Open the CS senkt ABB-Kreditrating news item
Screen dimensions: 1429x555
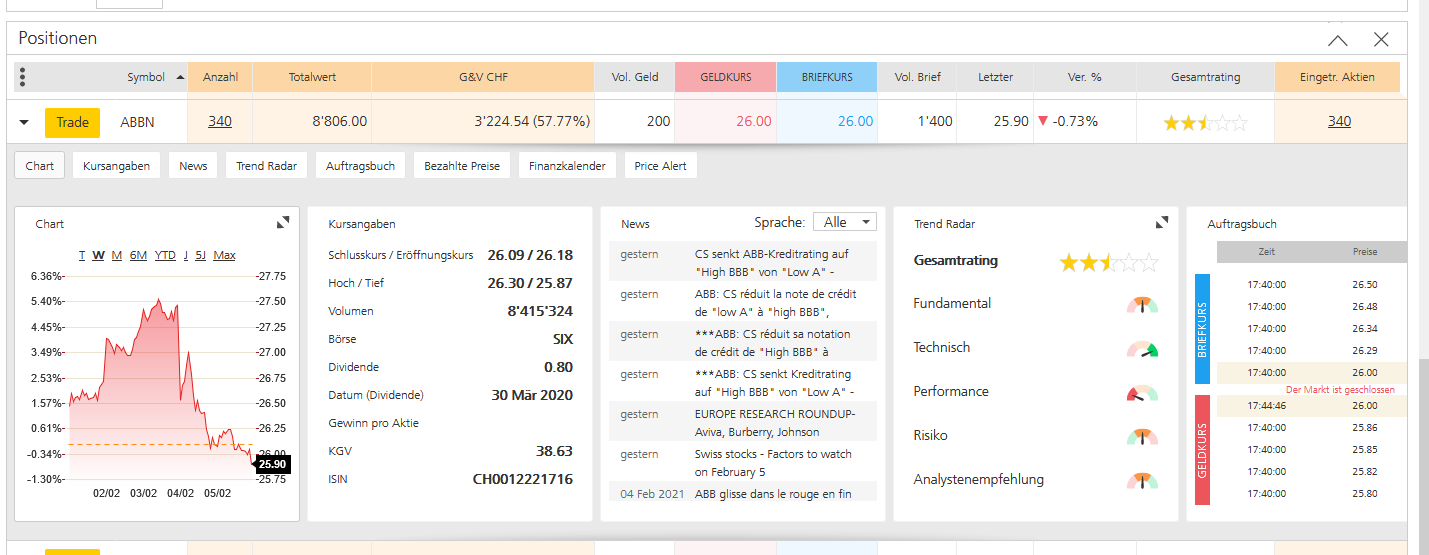pyautogui.click(x=771, y=262)
